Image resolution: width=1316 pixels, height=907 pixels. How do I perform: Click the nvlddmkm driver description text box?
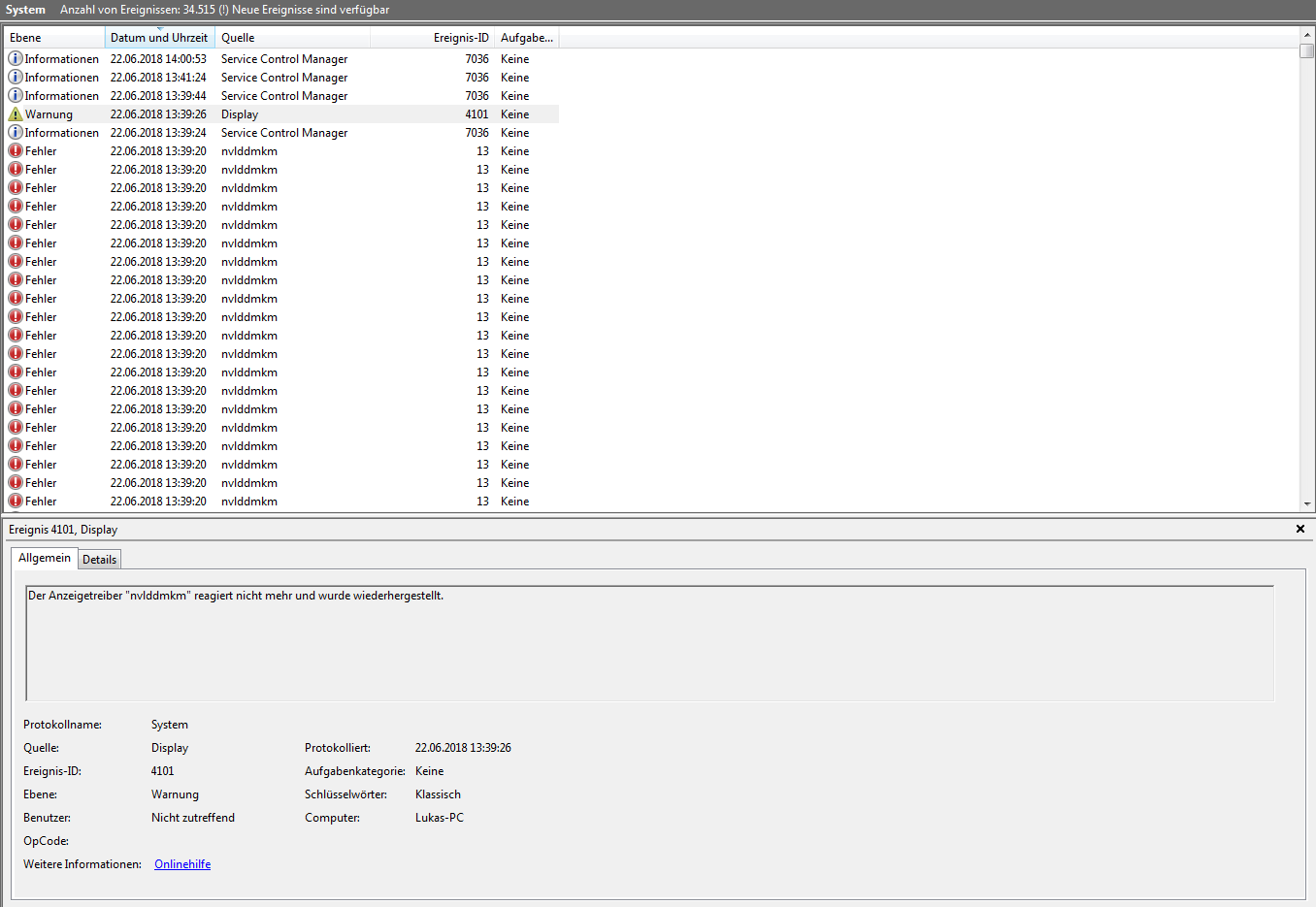pos(649,643)
